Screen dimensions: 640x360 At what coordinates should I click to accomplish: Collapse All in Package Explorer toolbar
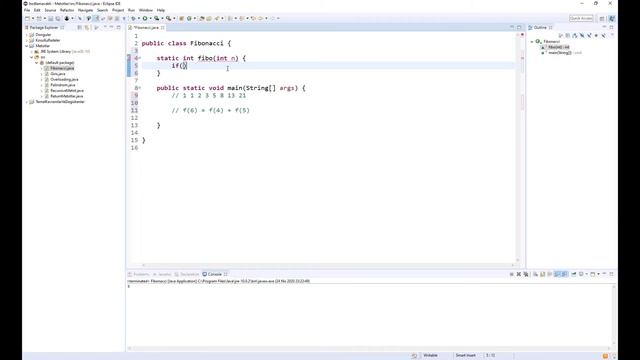click(80, 27)
